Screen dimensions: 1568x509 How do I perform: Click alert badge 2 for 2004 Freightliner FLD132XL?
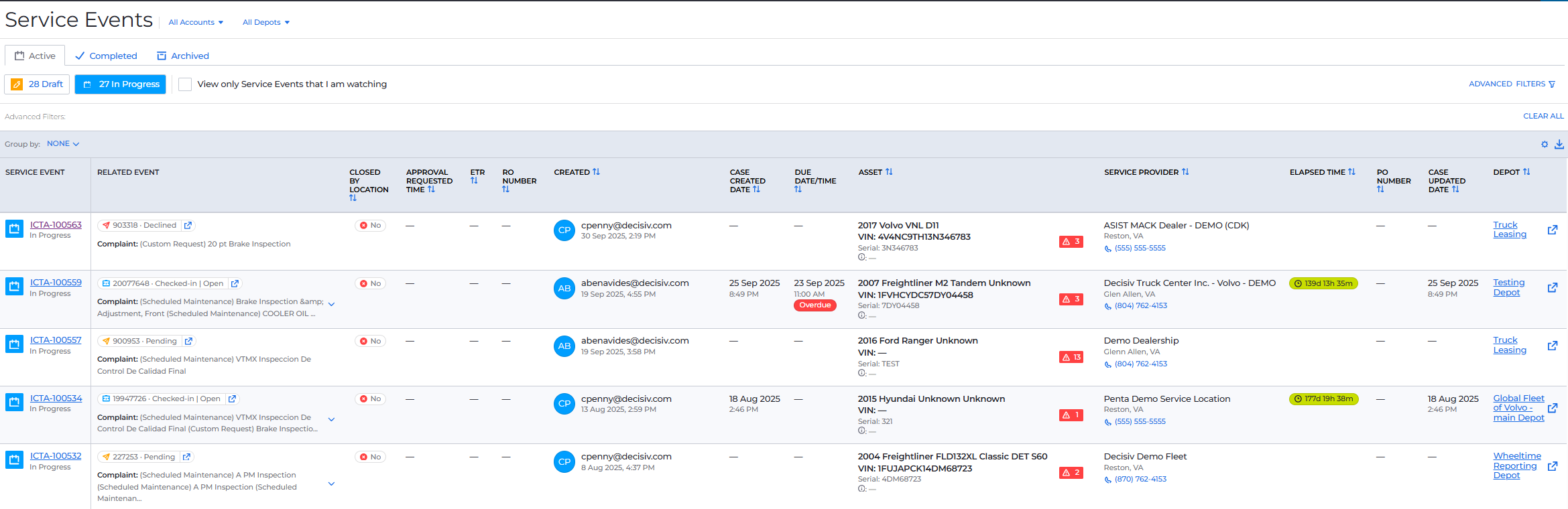pyautogui.click(x=1071, y=473)
